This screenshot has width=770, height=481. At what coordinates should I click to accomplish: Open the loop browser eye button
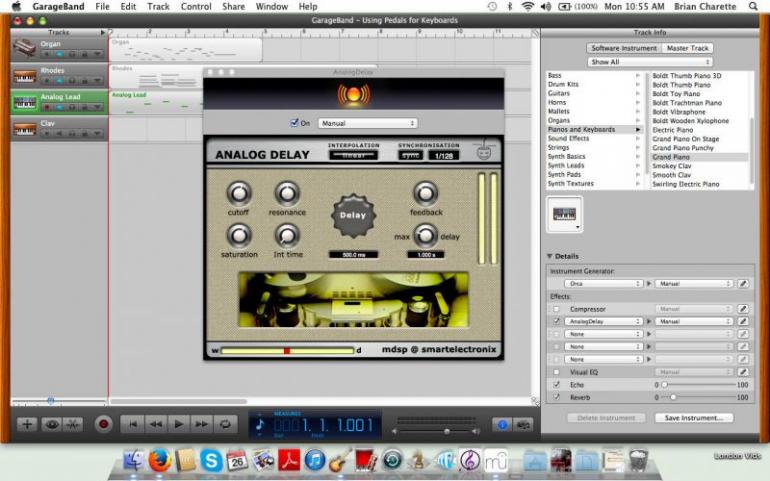[x=51, y=424]
